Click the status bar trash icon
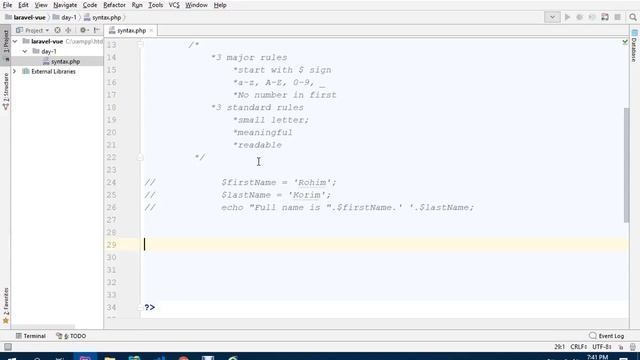Screen dimensions: 640x360 [633, 347]
